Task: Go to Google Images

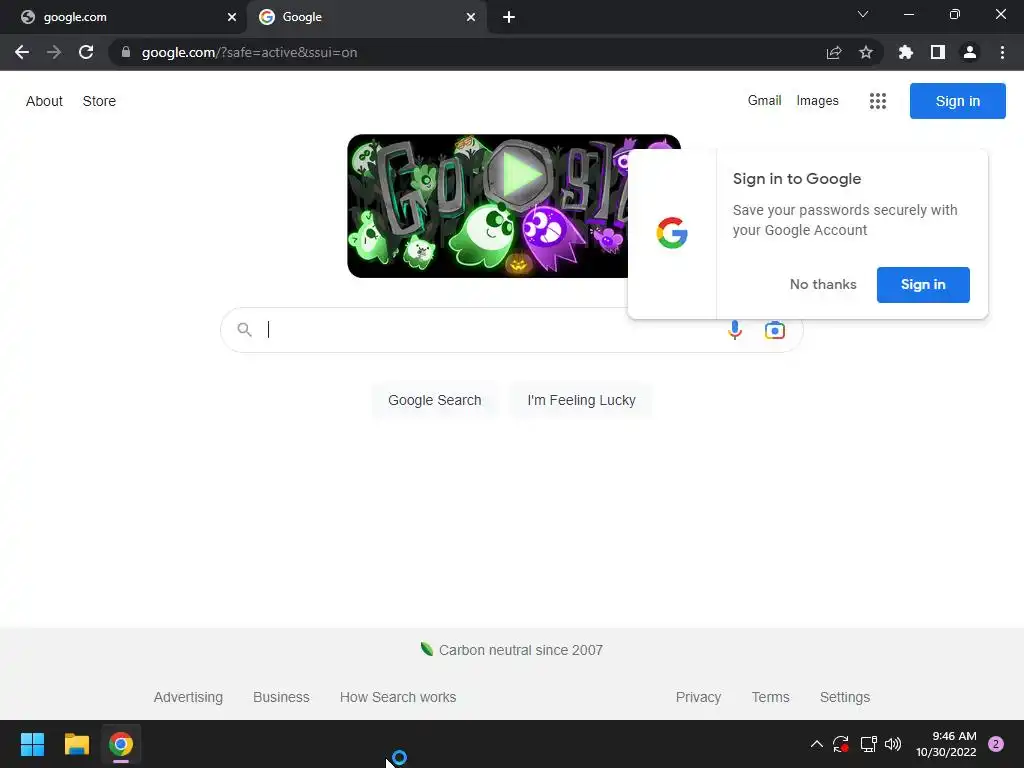Action: point(818,101)
